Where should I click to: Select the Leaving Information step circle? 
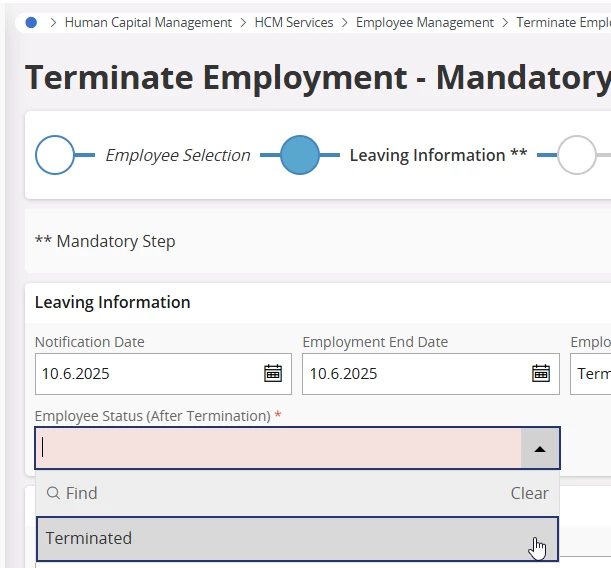pyautogui.click(x=300, y=155)
